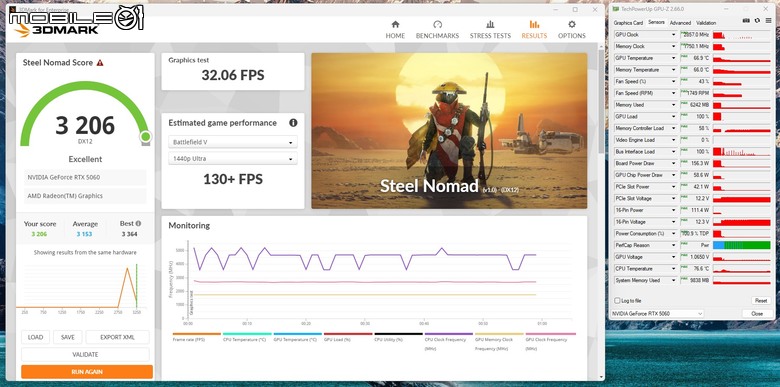
Task: Click the 3DMark title bar app icon
Action: [13, 9]
